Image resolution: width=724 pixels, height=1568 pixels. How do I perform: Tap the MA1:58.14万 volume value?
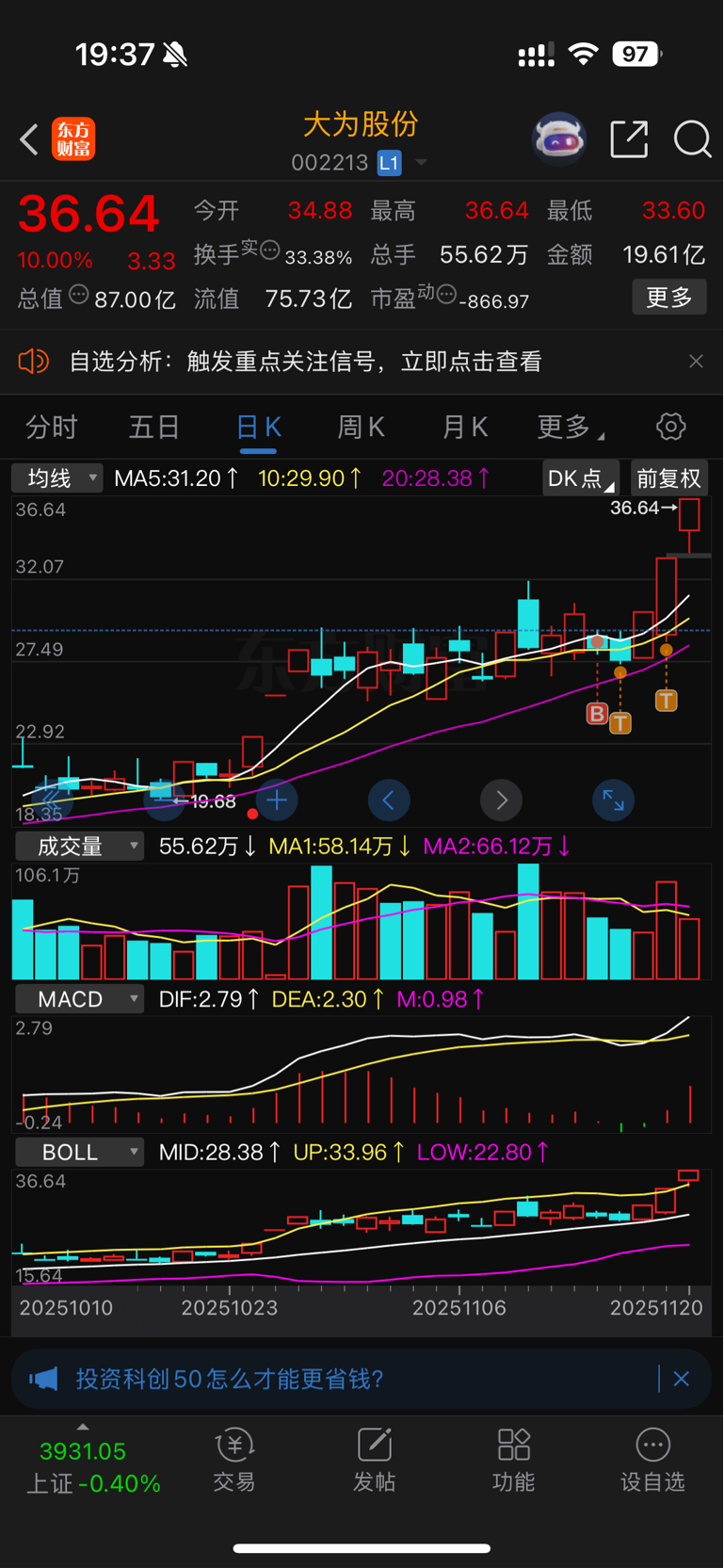[x=340, y=846]
